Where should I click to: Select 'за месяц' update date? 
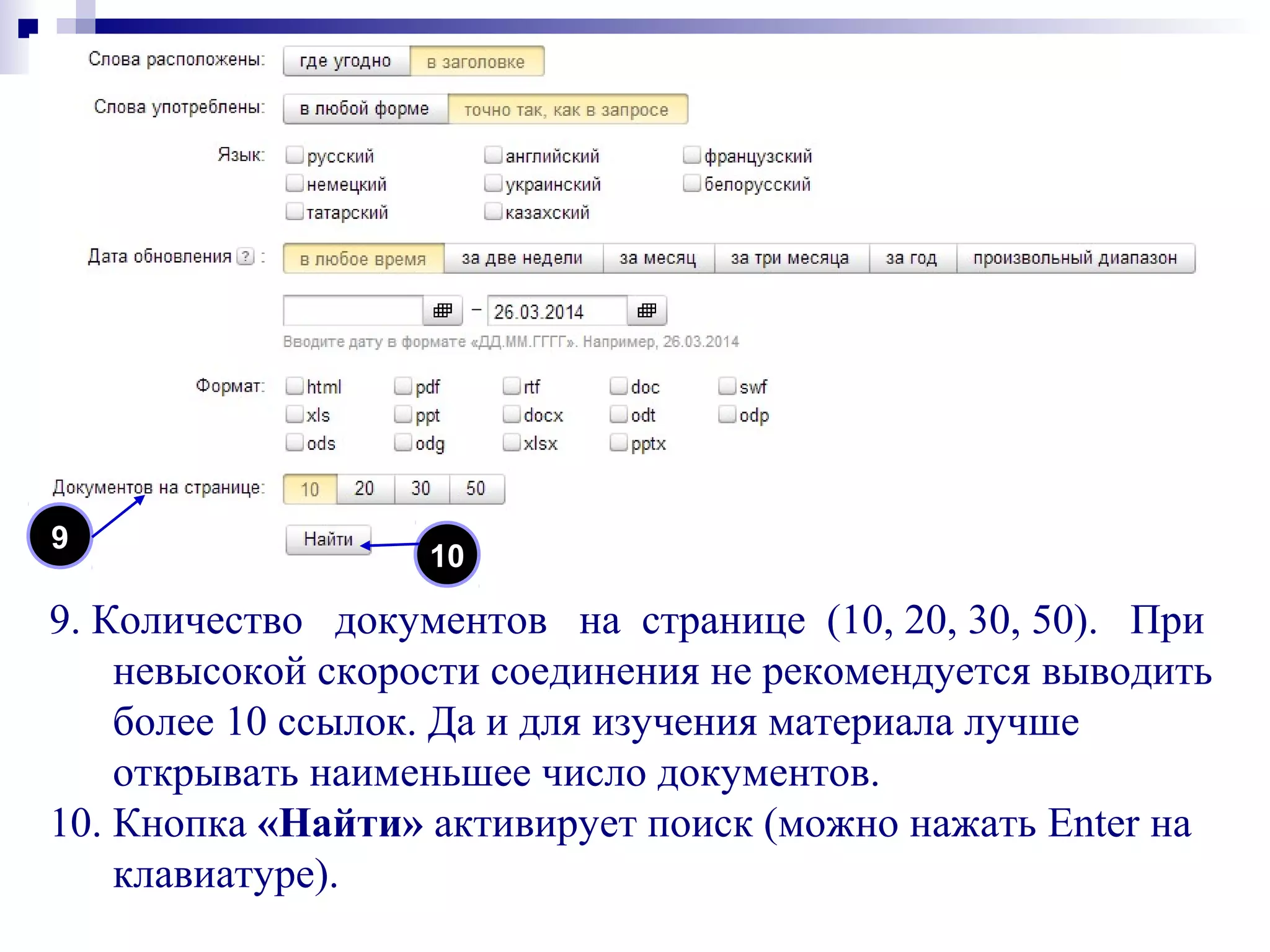[658, 258]
